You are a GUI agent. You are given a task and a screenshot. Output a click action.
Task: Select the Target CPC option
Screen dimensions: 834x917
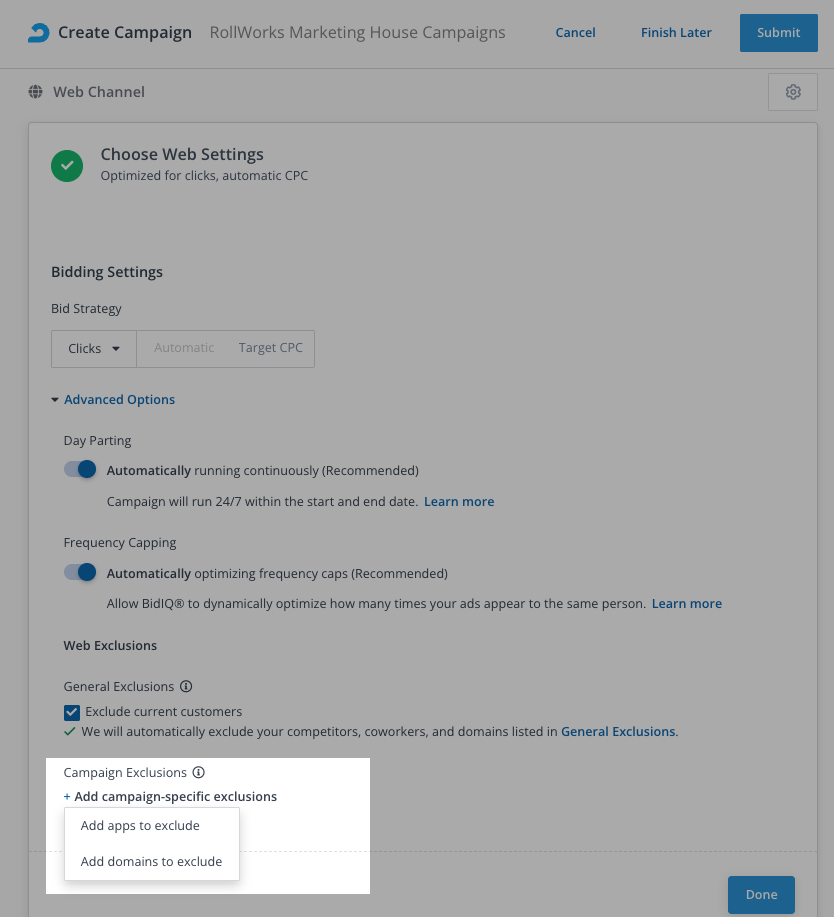(270, 348)
